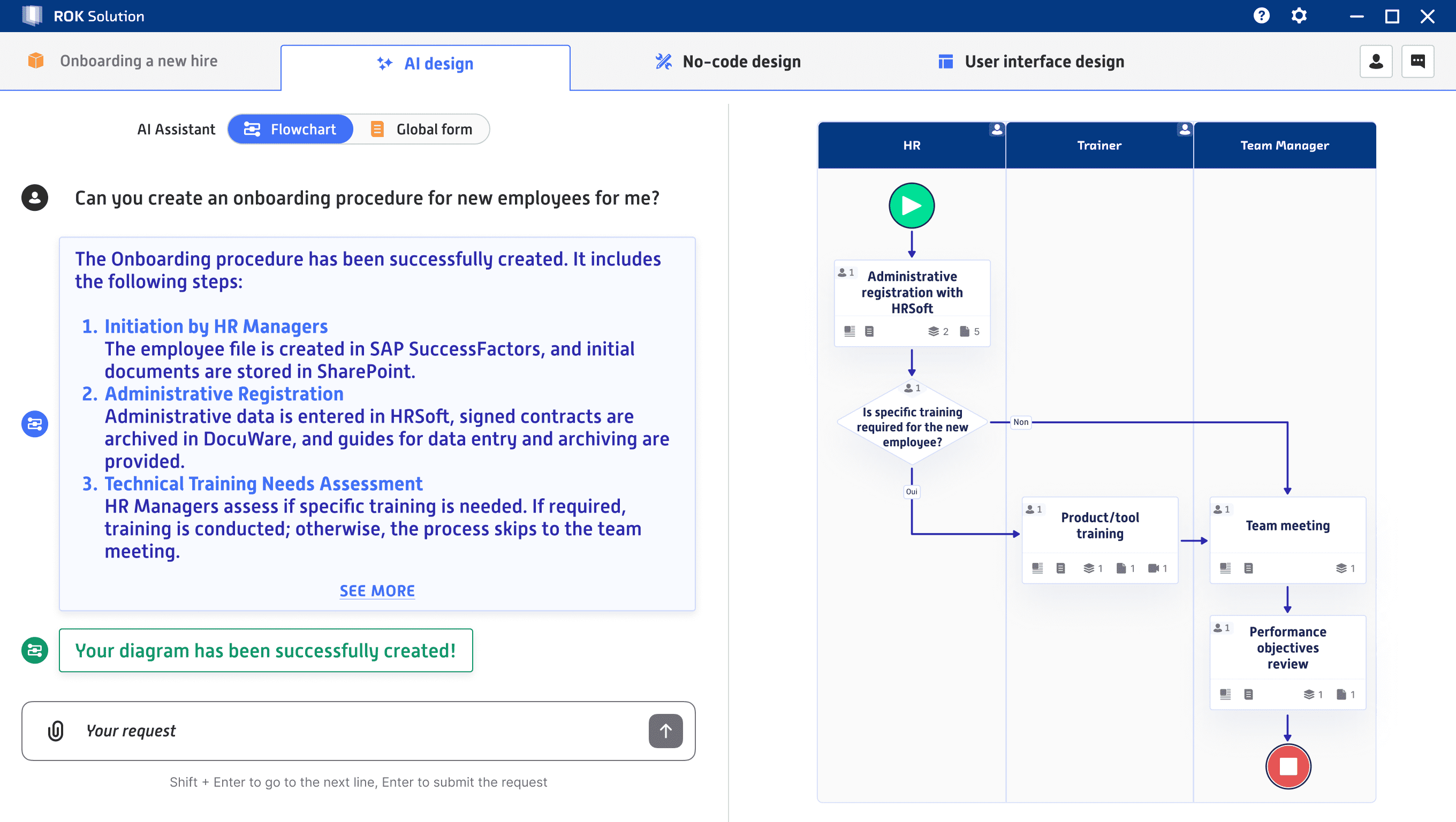Open the No-code design tab
This screenshot has height=822, width=1456.
[728, 62]
